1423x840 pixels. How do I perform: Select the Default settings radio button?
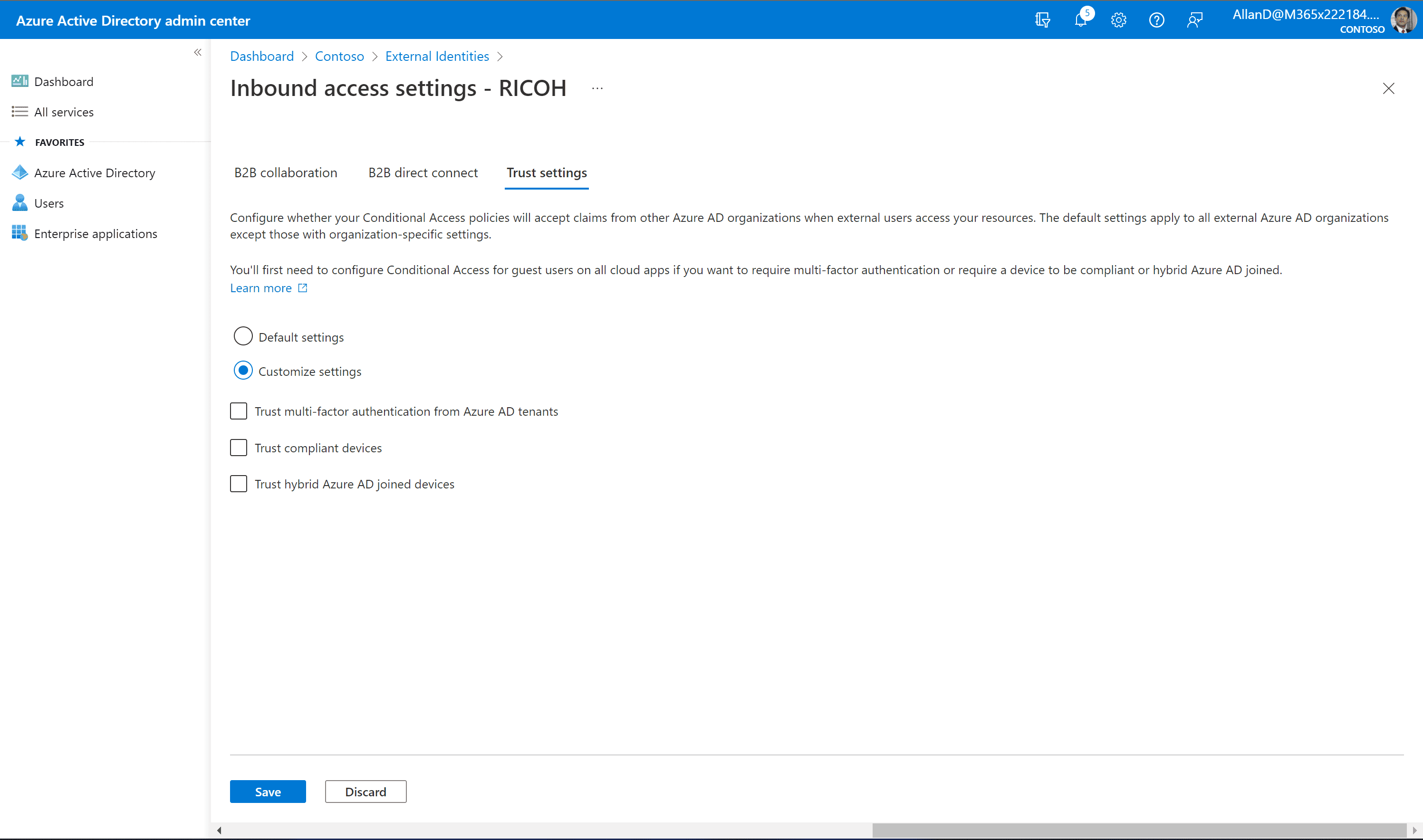coord(243,336)
